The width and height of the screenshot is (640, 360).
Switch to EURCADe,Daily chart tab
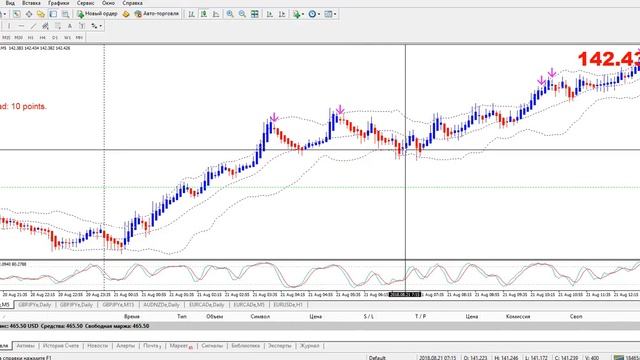207,305
